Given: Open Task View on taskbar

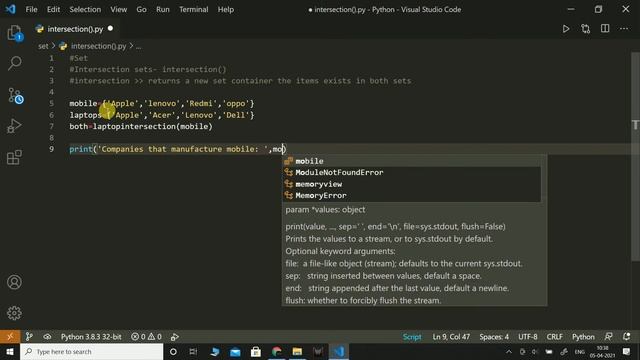Looking at the screenshot, I should (x=193, y=351).
